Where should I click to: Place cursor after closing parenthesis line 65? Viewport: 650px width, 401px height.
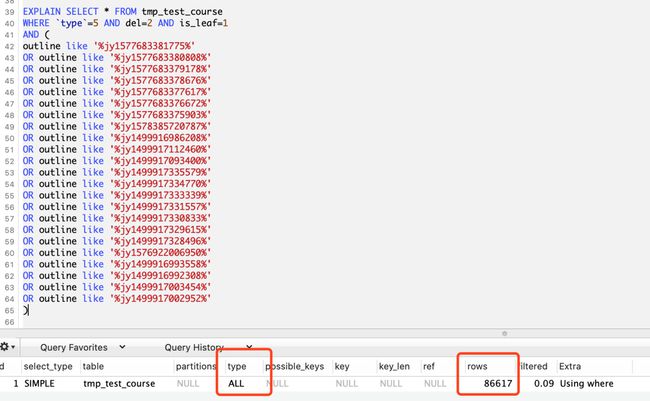[x=29, y=310]
